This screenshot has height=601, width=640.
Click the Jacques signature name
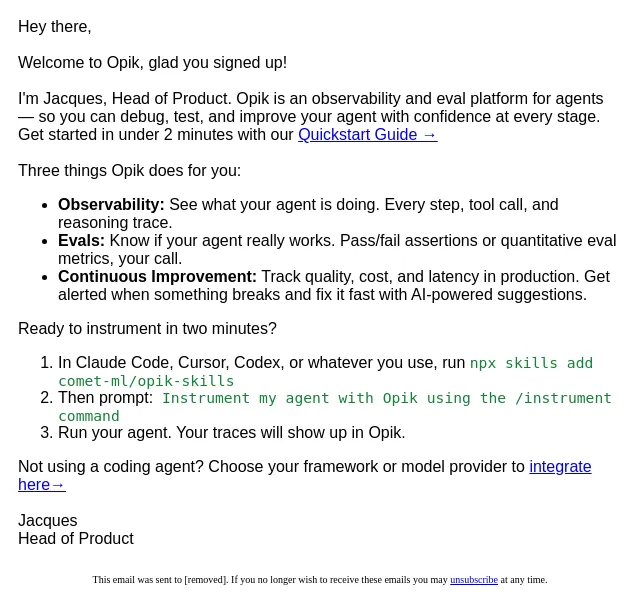pyautogui.click(x=48, y=521)
